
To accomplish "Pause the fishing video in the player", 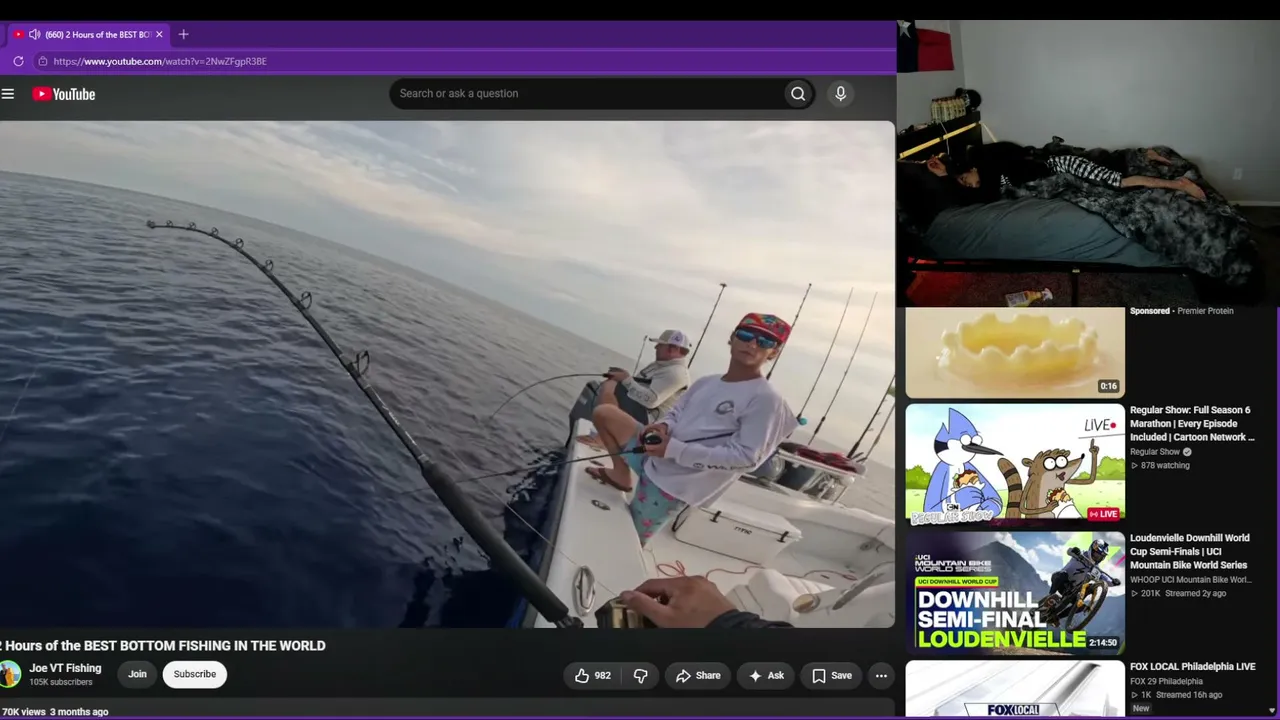I will pyautogui.click(x=447, y=374).
